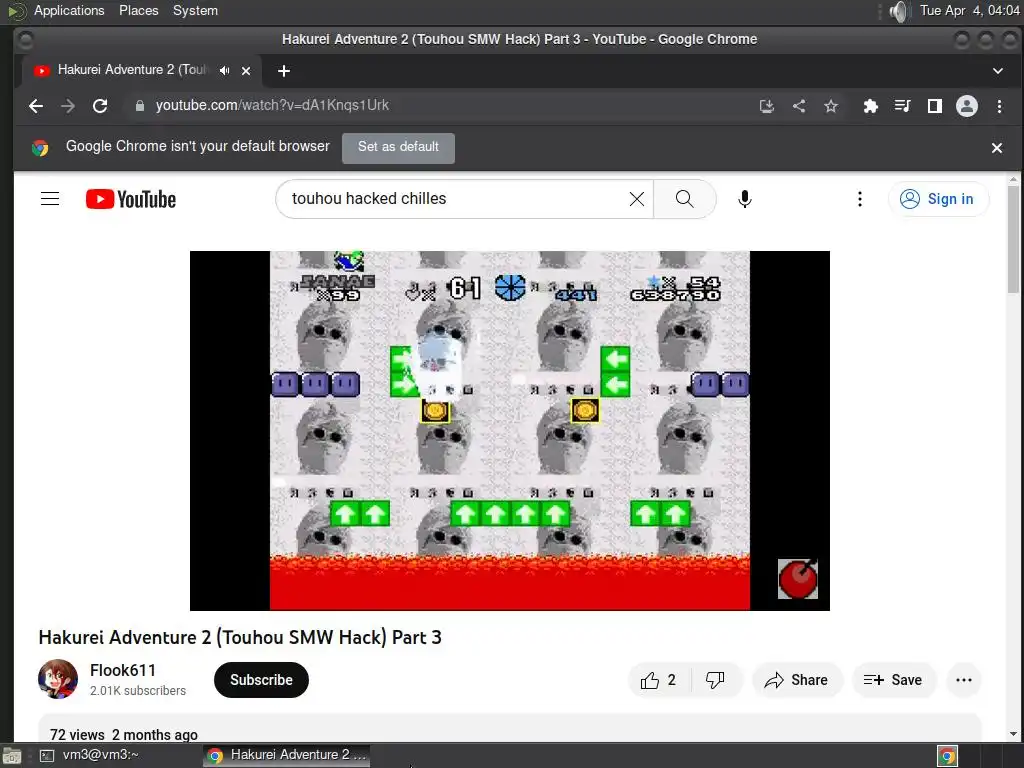Screen dimensions: 1024x768
Task: Expand the tab search chevron
Action: tap(998, 71)
